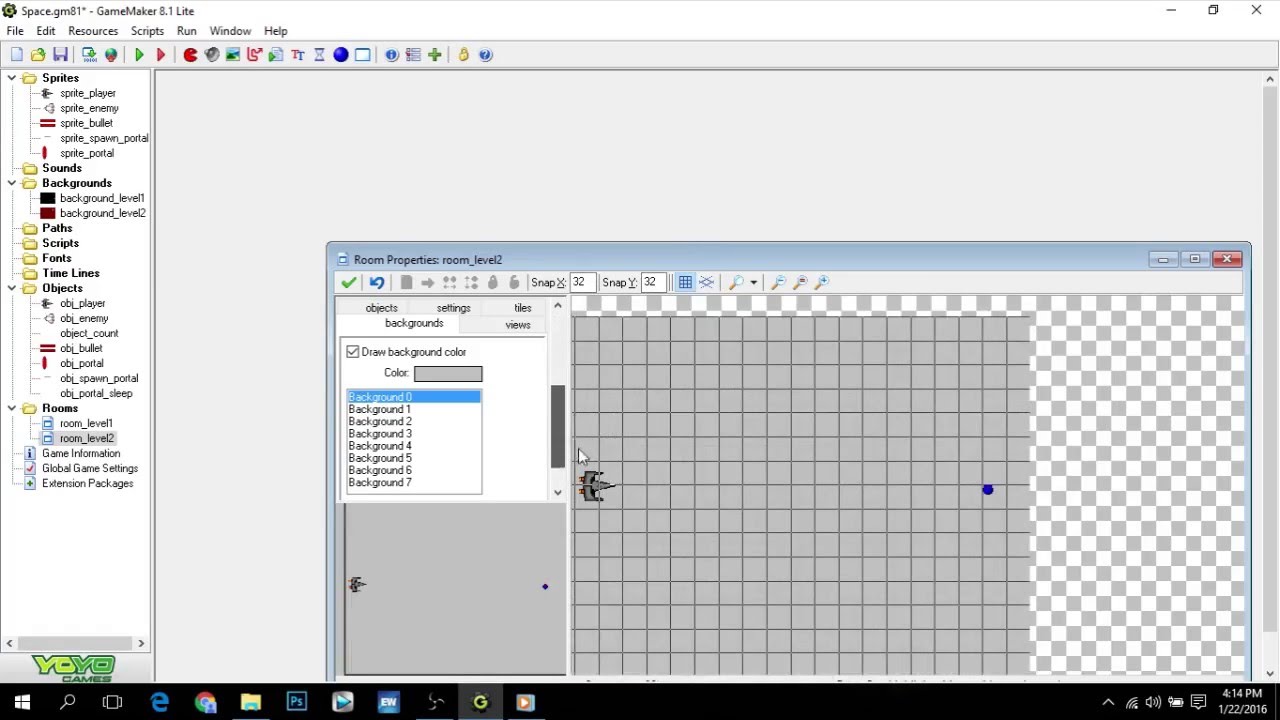Open an existing game file

[38, 55]
